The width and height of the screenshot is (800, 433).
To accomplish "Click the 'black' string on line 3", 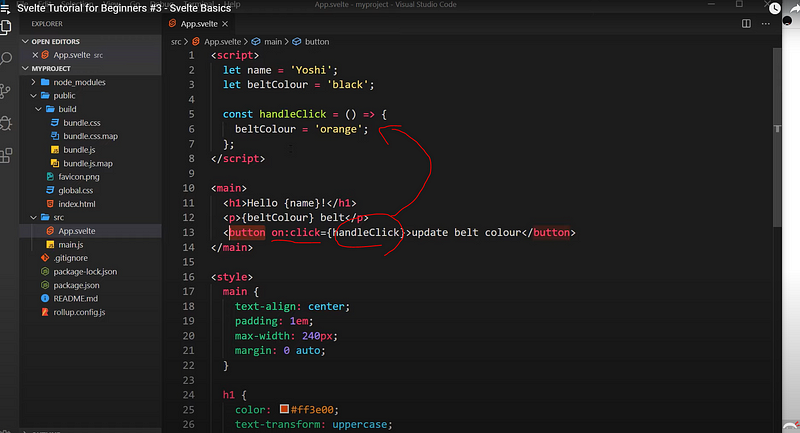I will point(347,85).
